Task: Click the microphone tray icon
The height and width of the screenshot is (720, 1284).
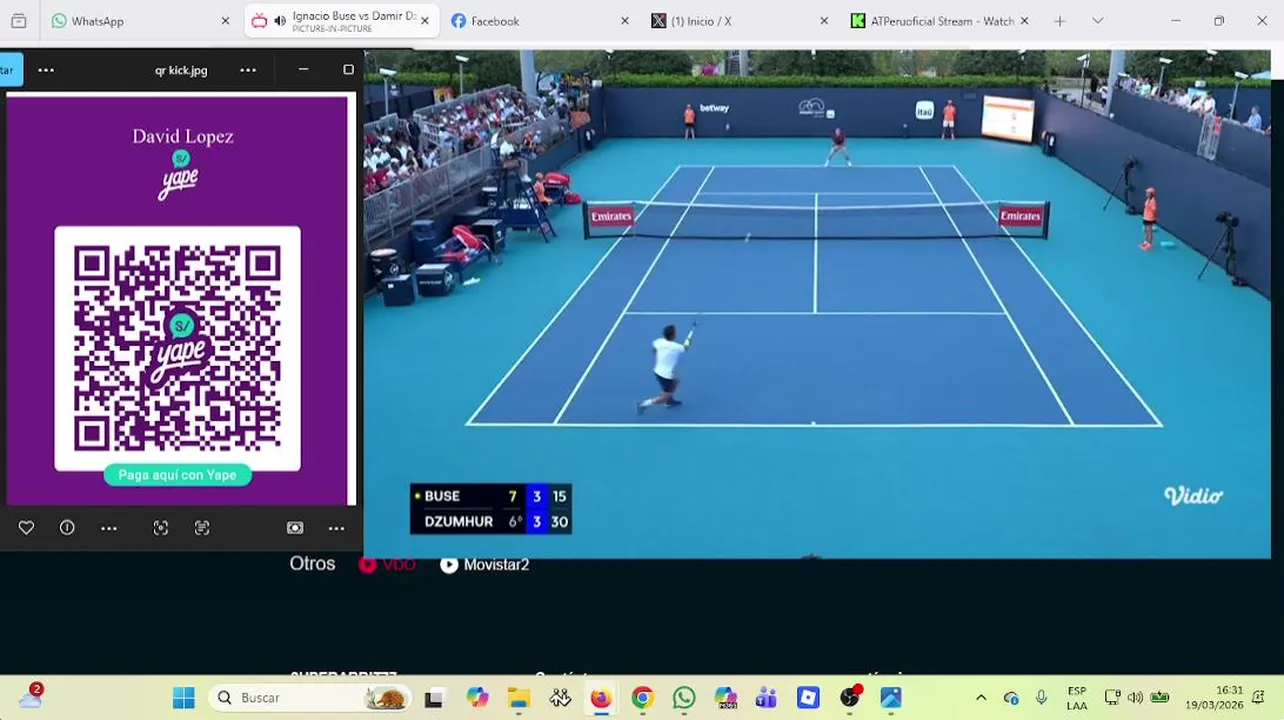Action: tap(1041, 697)
